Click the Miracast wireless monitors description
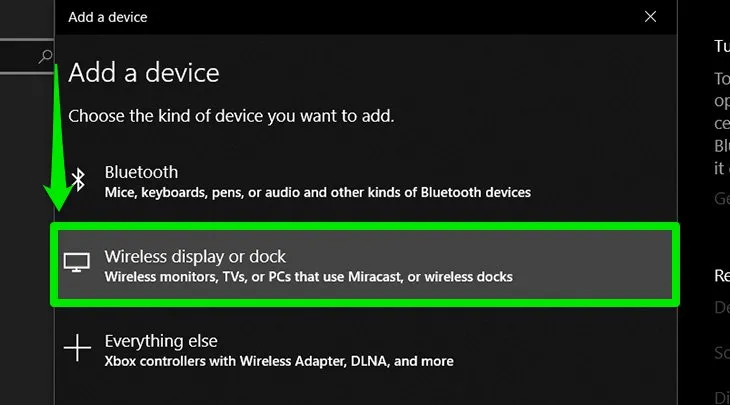The image size is (730, 405). click(308, 276)
